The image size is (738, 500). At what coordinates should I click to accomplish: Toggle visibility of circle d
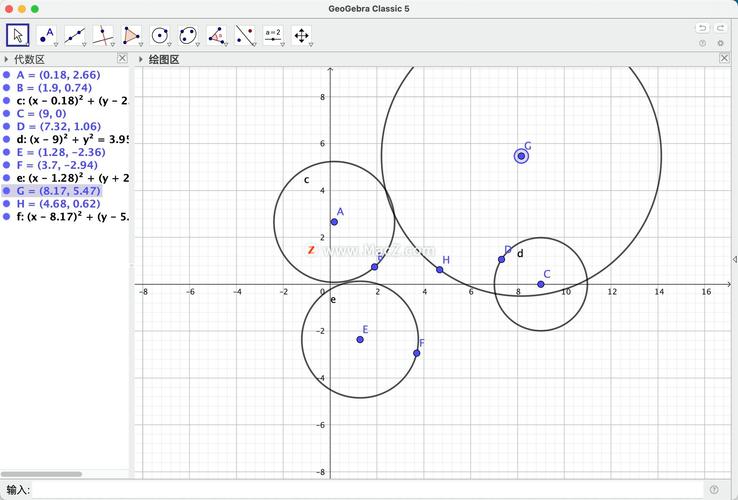pos(7,139)
